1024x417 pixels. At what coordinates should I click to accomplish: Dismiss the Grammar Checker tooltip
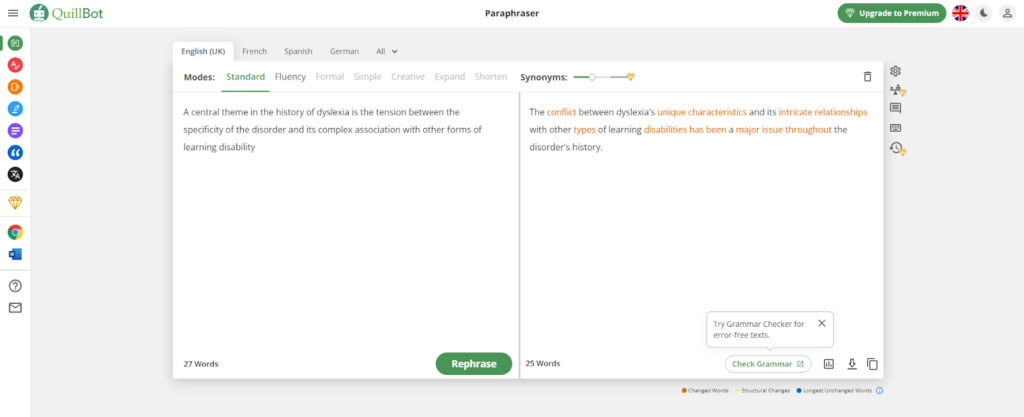tap(821, 323)
